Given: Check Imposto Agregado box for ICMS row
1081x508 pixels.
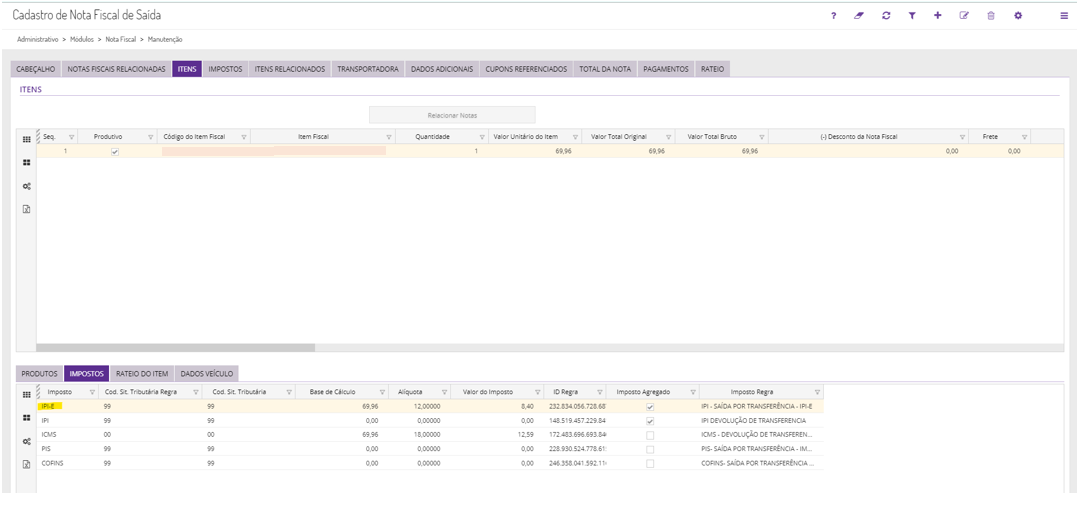Looking at the screenshot, I should click(x=650, y=435).
